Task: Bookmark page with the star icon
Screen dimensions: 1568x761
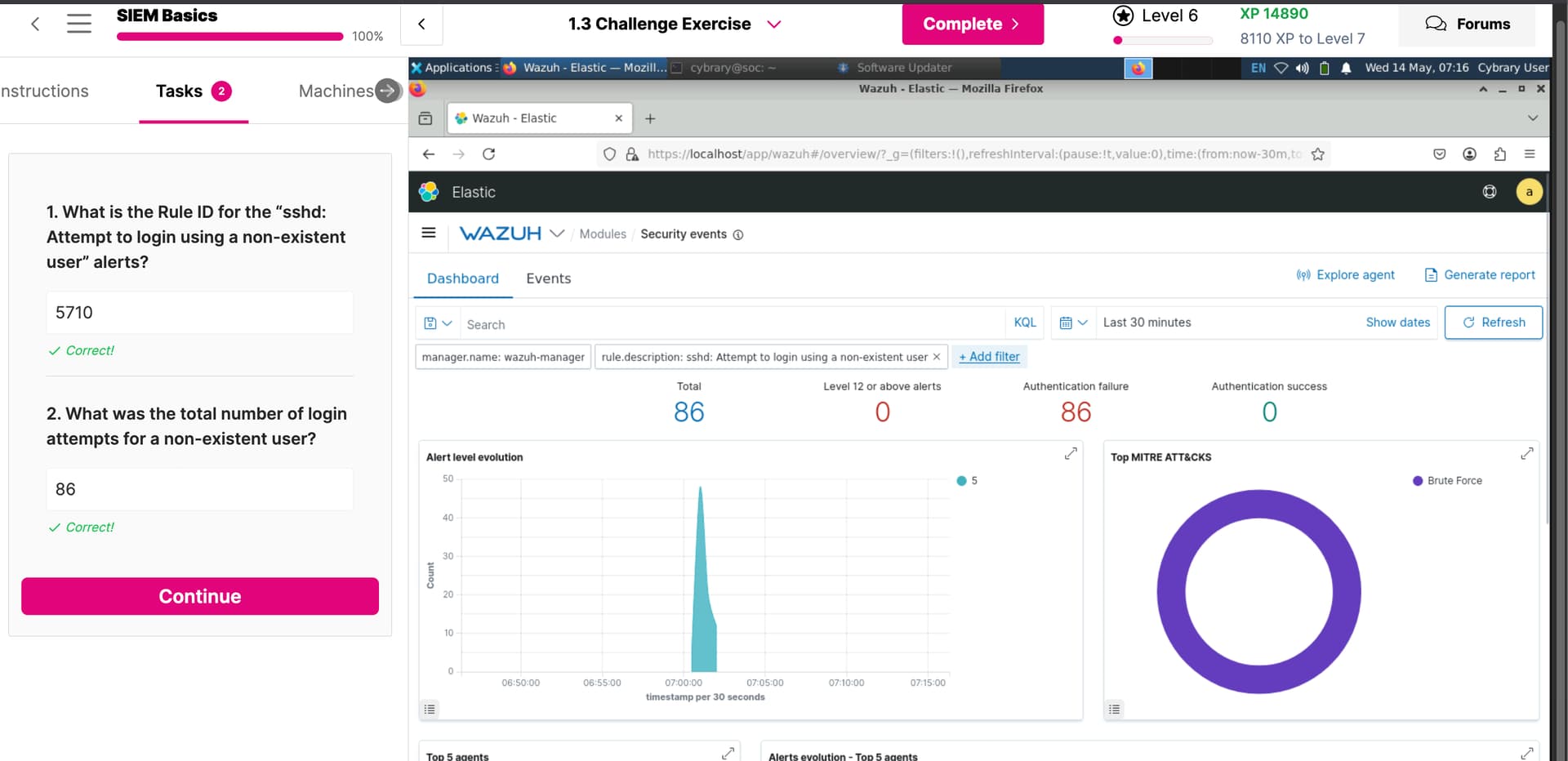Action: 1317,154
